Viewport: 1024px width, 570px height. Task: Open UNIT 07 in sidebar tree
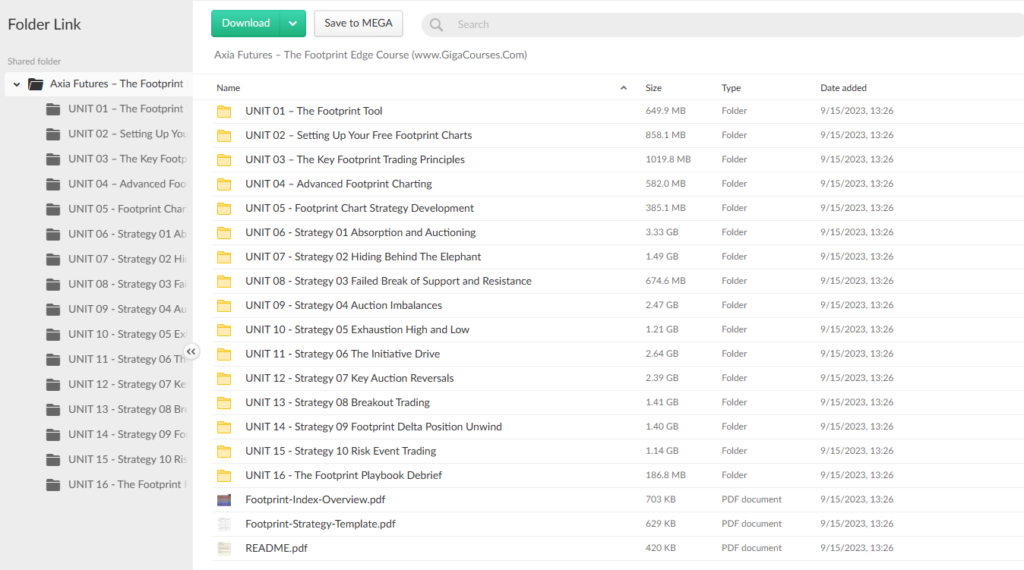click(118, 259)
